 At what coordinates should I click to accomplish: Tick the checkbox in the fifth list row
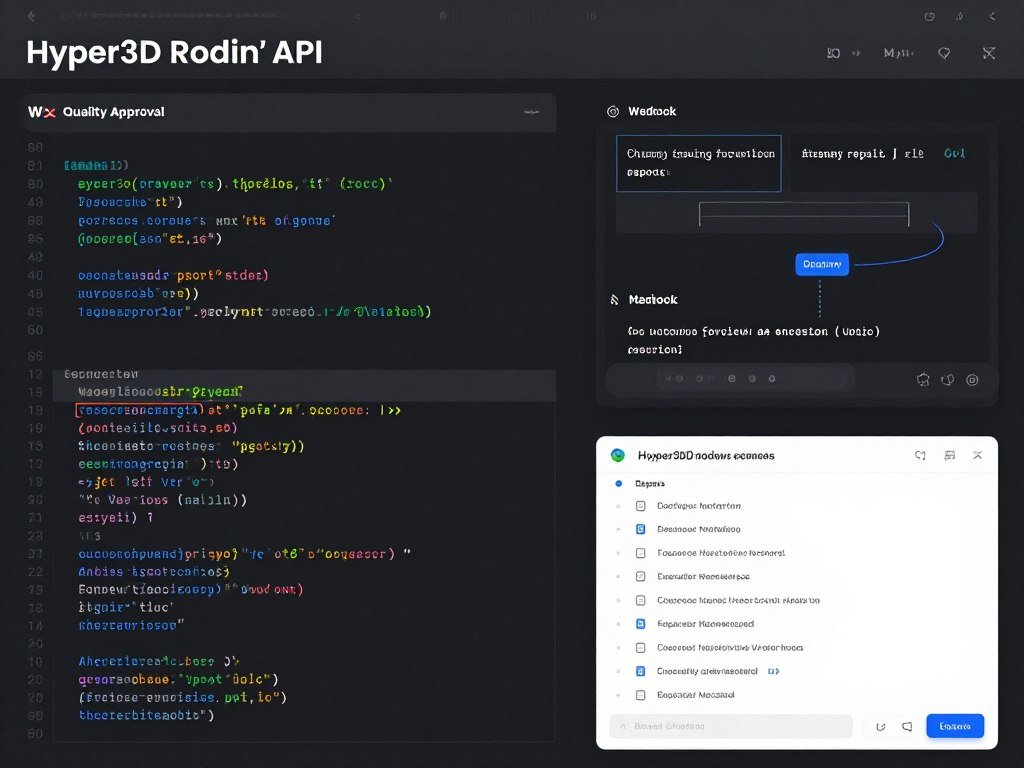click(x=641, y=600)
